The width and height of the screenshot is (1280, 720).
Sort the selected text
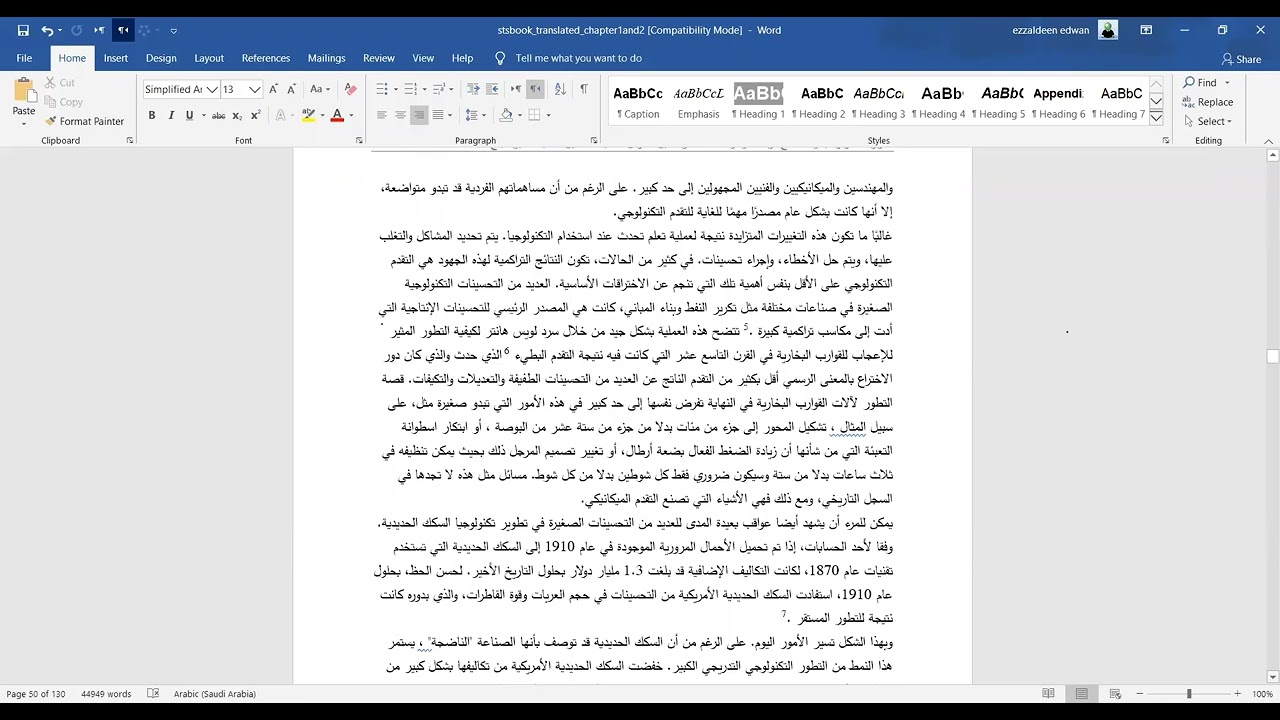click(x=560, y=89)
